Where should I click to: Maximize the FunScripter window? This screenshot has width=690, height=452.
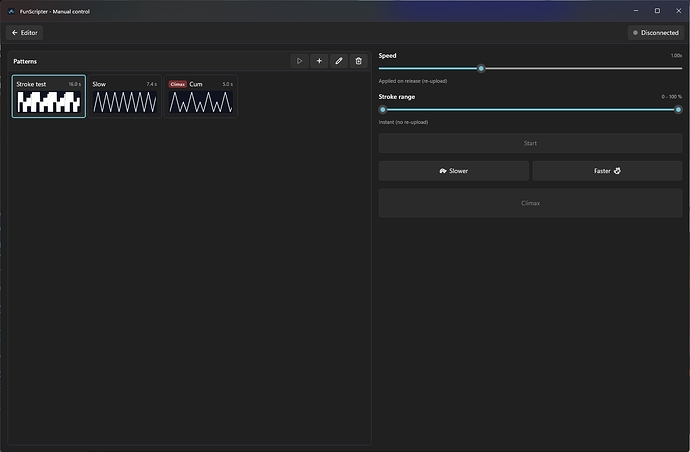pyautogui.click(x=657, y=11)
